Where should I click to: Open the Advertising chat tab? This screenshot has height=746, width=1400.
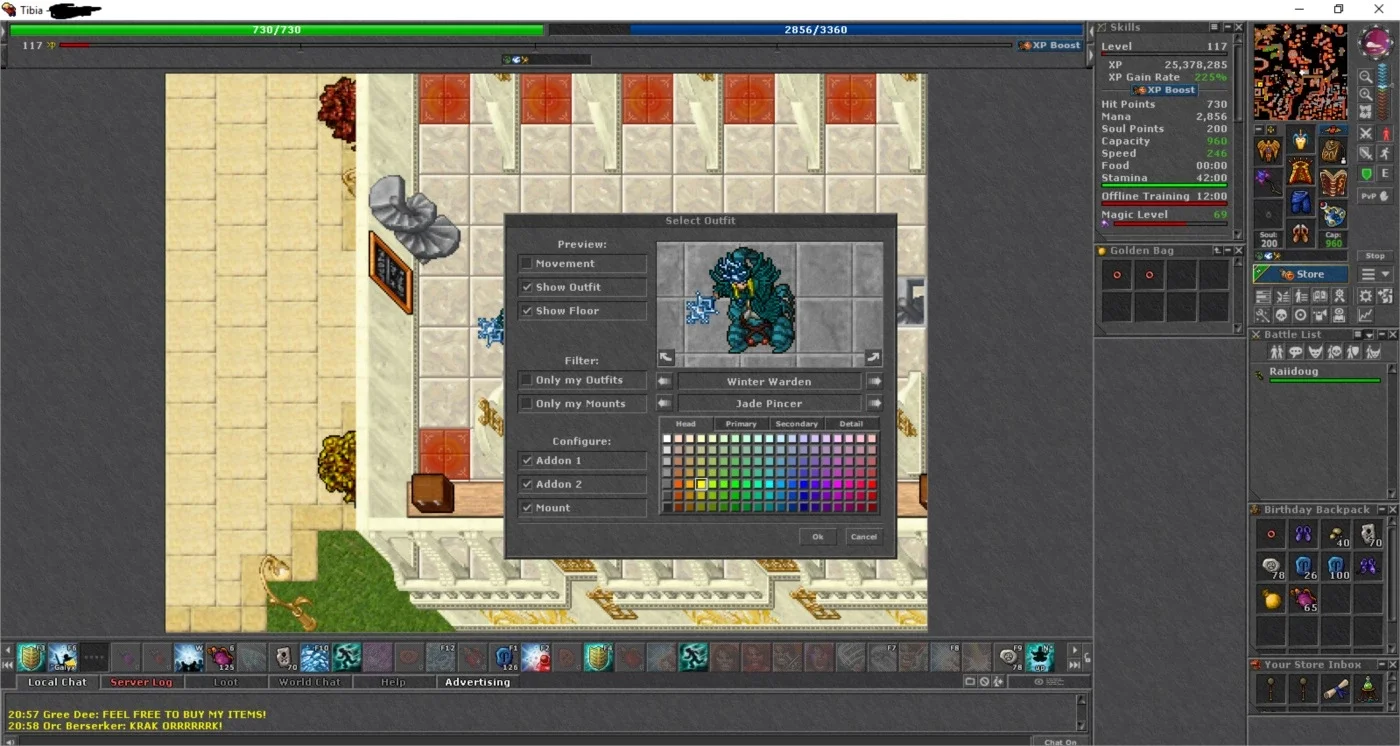(x=478, y=682)
